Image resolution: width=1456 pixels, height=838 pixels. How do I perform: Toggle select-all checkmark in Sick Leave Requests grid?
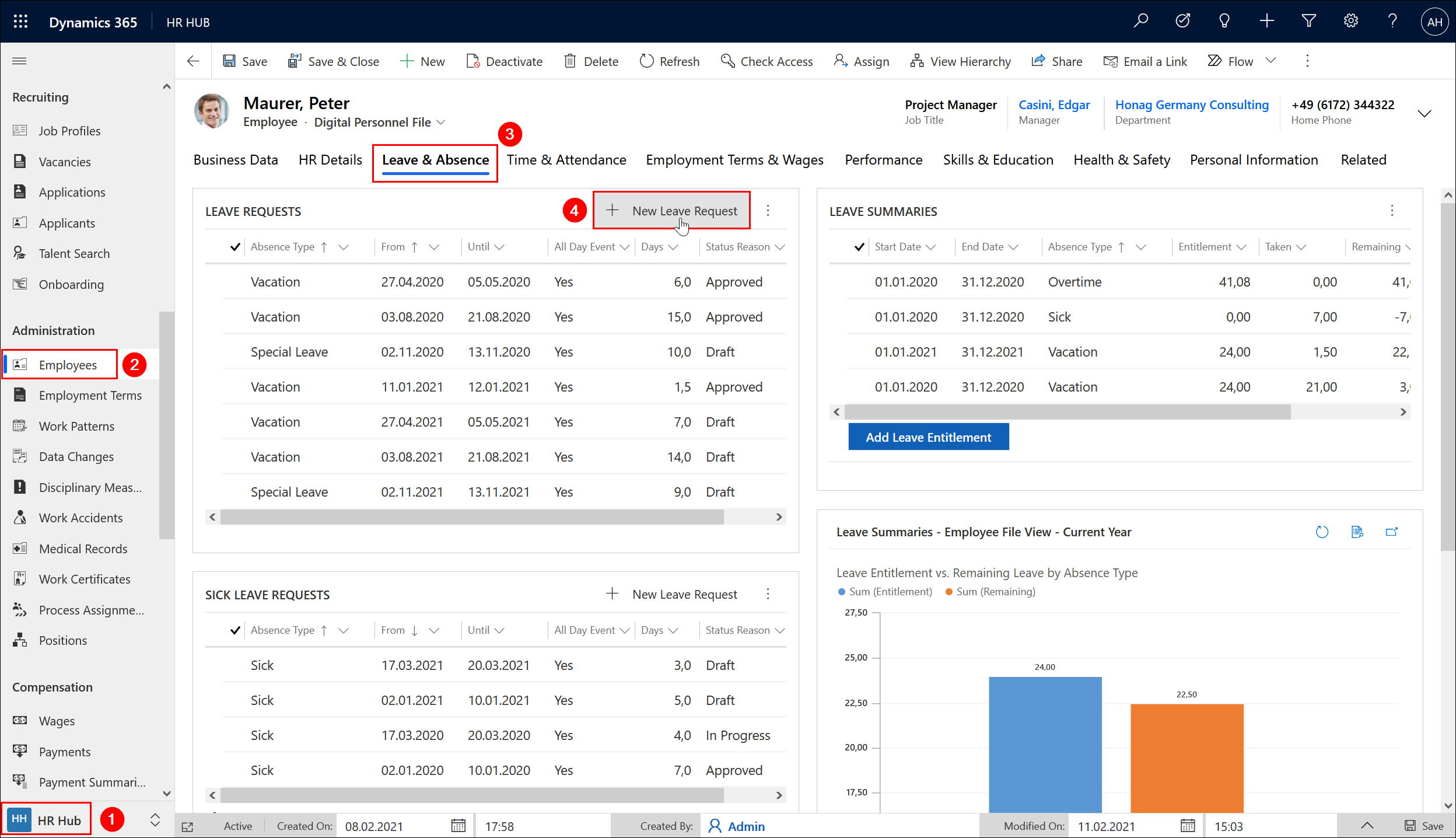tap(235, 630)
